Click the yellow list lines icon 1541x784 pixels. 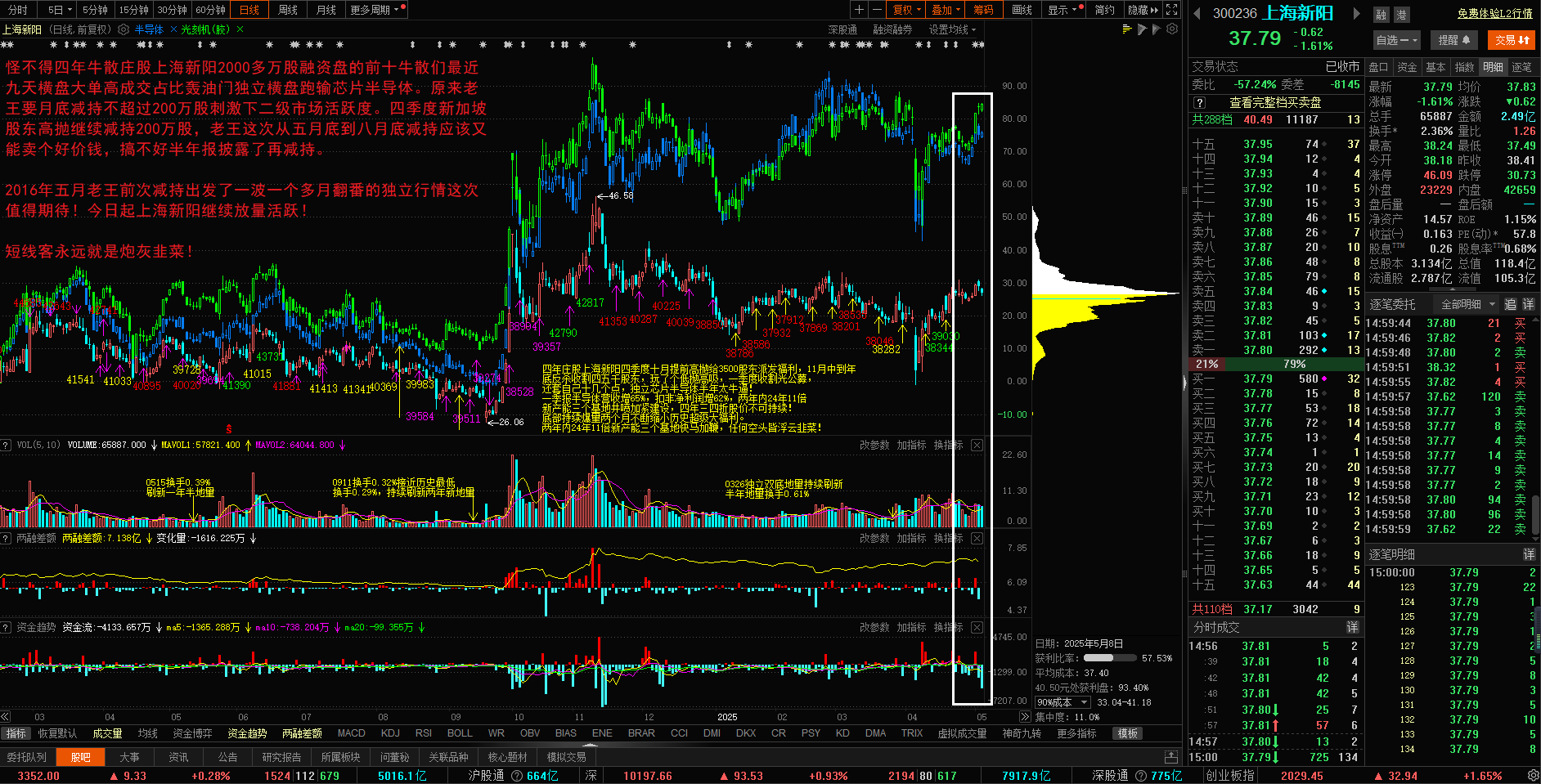click(1126, 29)
